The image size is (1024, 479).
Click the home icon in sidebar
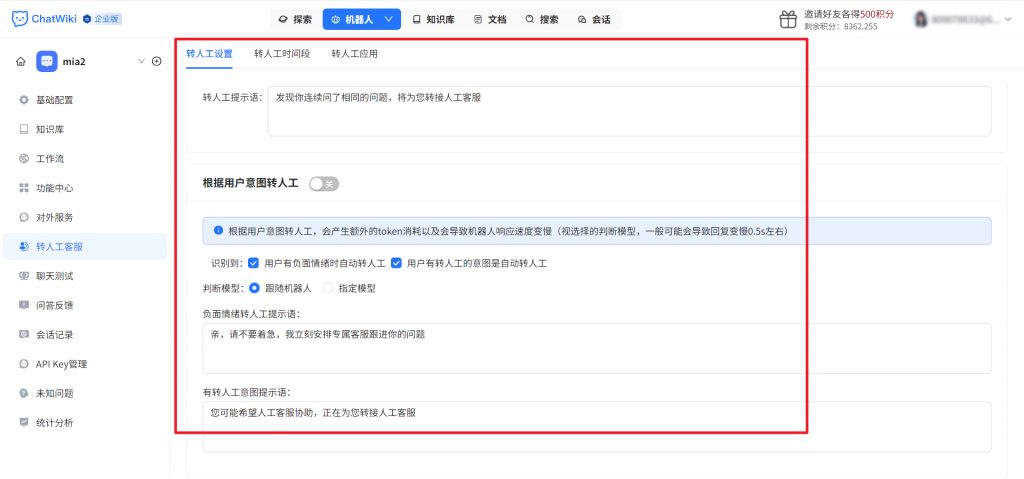click(21, 61)
